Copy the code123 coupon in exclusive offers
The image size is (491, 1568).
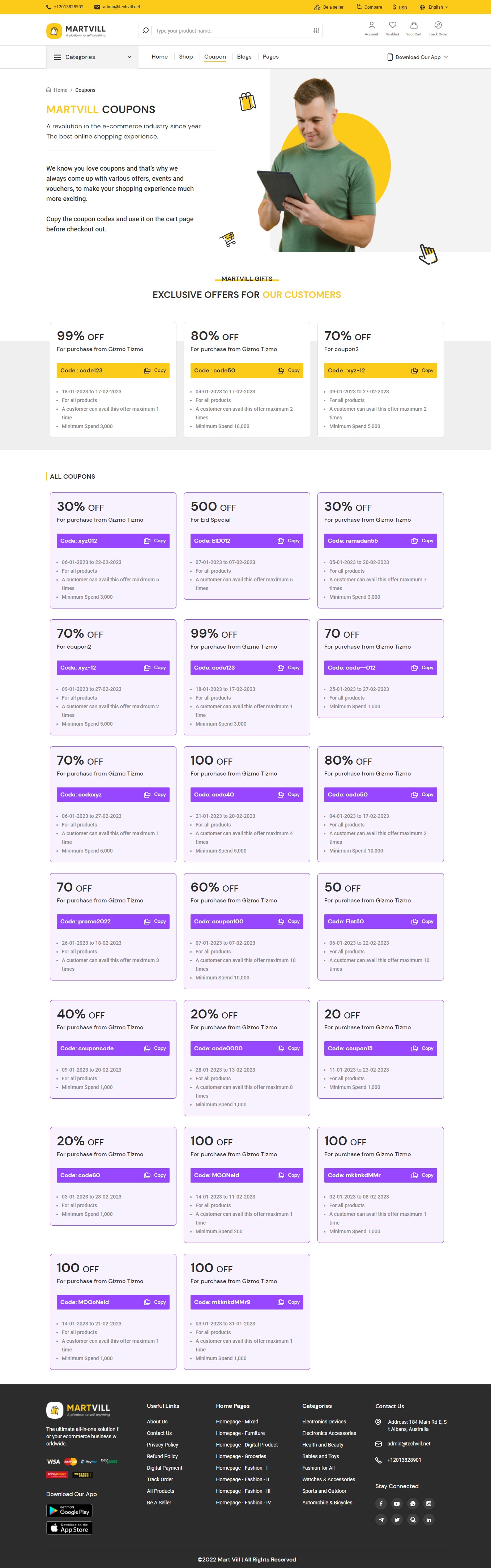[155, 370]
